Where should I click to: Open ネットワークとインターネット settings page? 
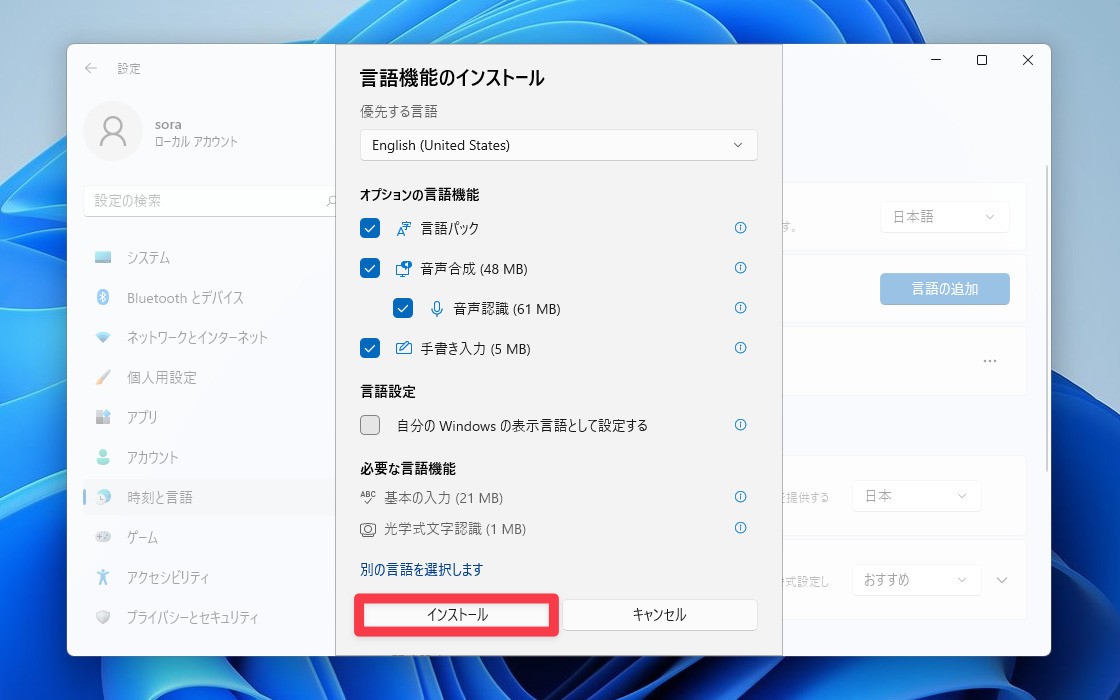(209, 337)
